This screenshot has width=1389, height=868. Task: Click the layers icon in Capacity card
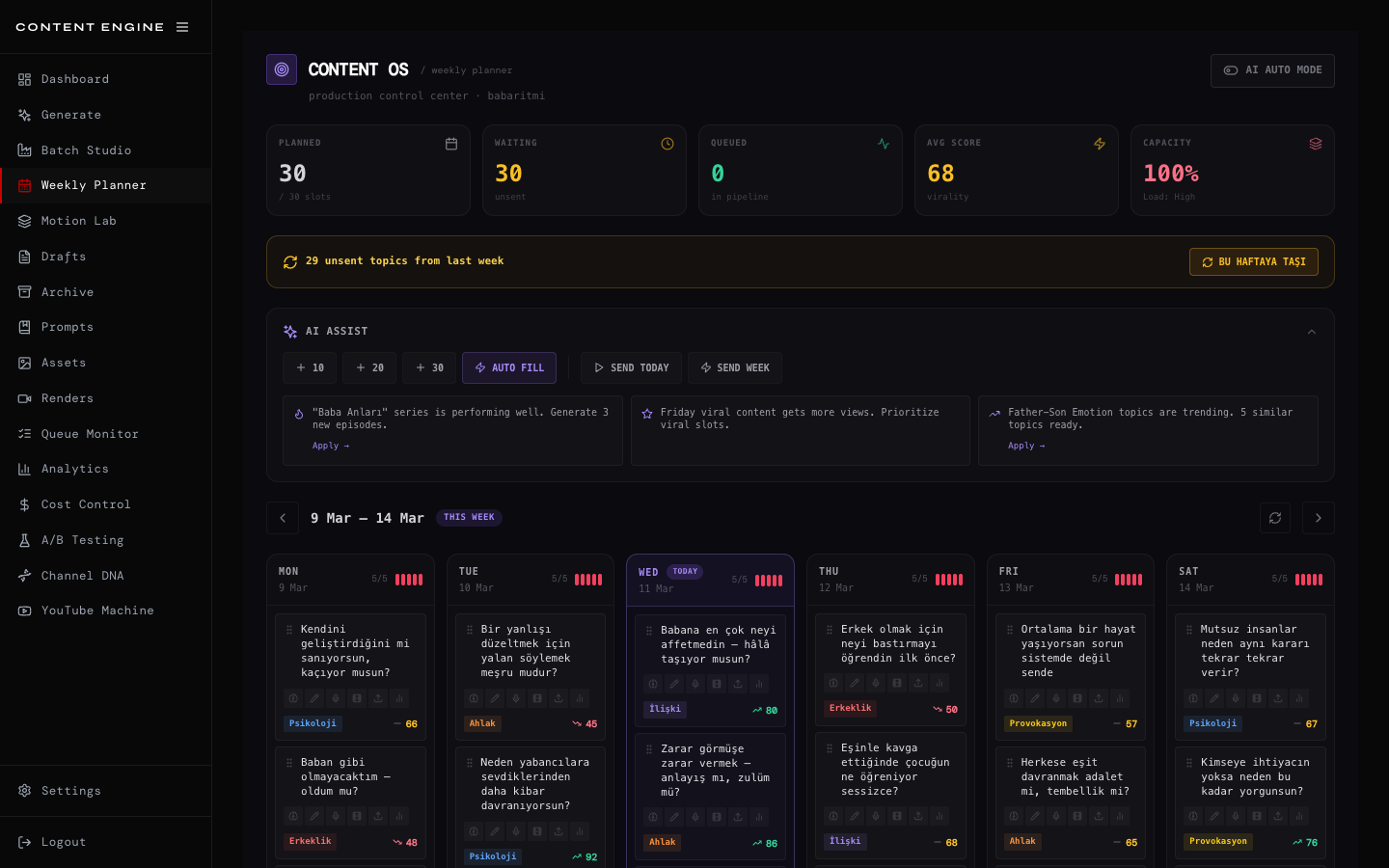pos(1315,144)
